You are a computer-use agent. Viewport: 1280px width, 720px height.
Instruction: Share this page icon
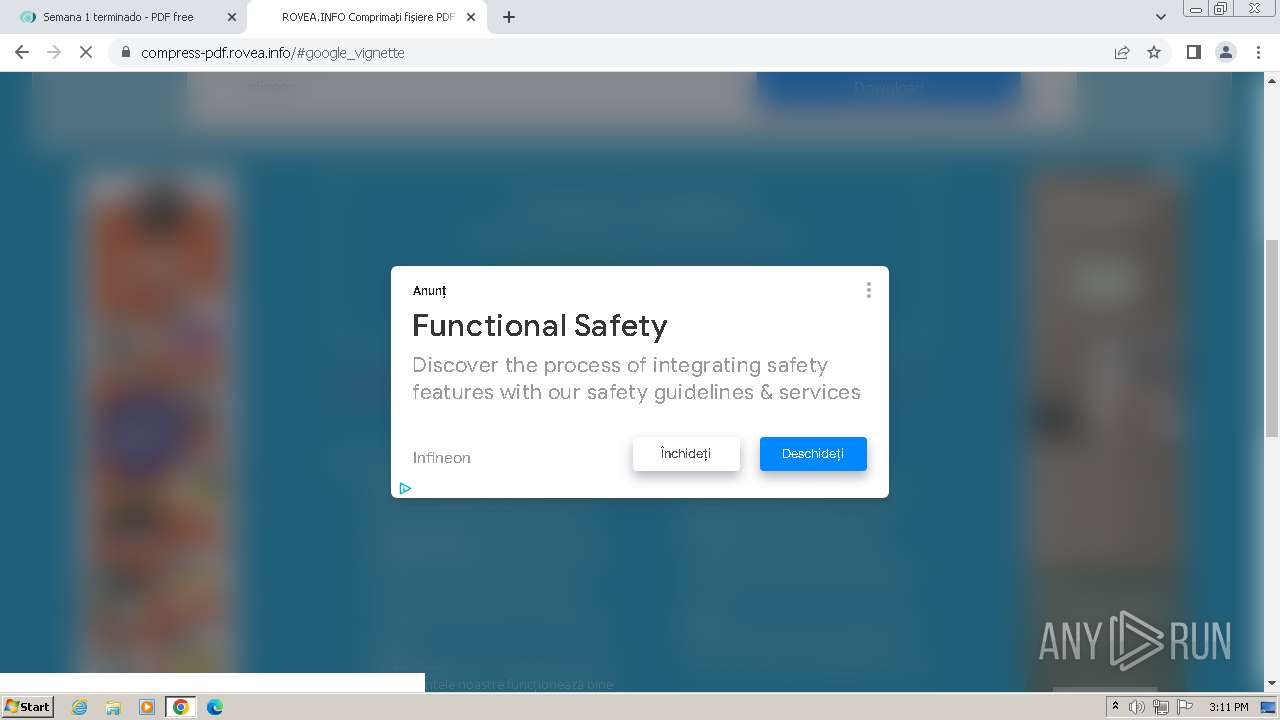click(1122, 52)
